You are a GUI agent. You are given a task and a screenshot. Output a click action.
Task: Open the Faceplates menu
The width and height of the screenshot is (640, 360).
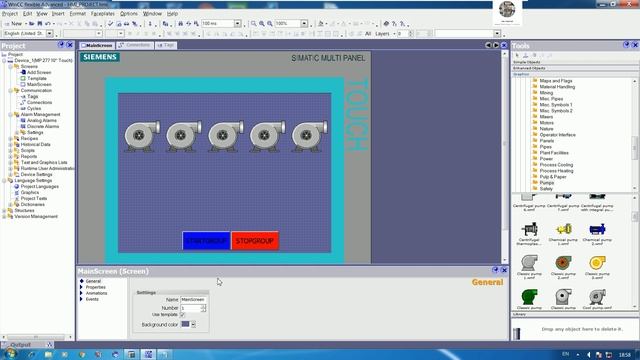click(x=102, y=13)
